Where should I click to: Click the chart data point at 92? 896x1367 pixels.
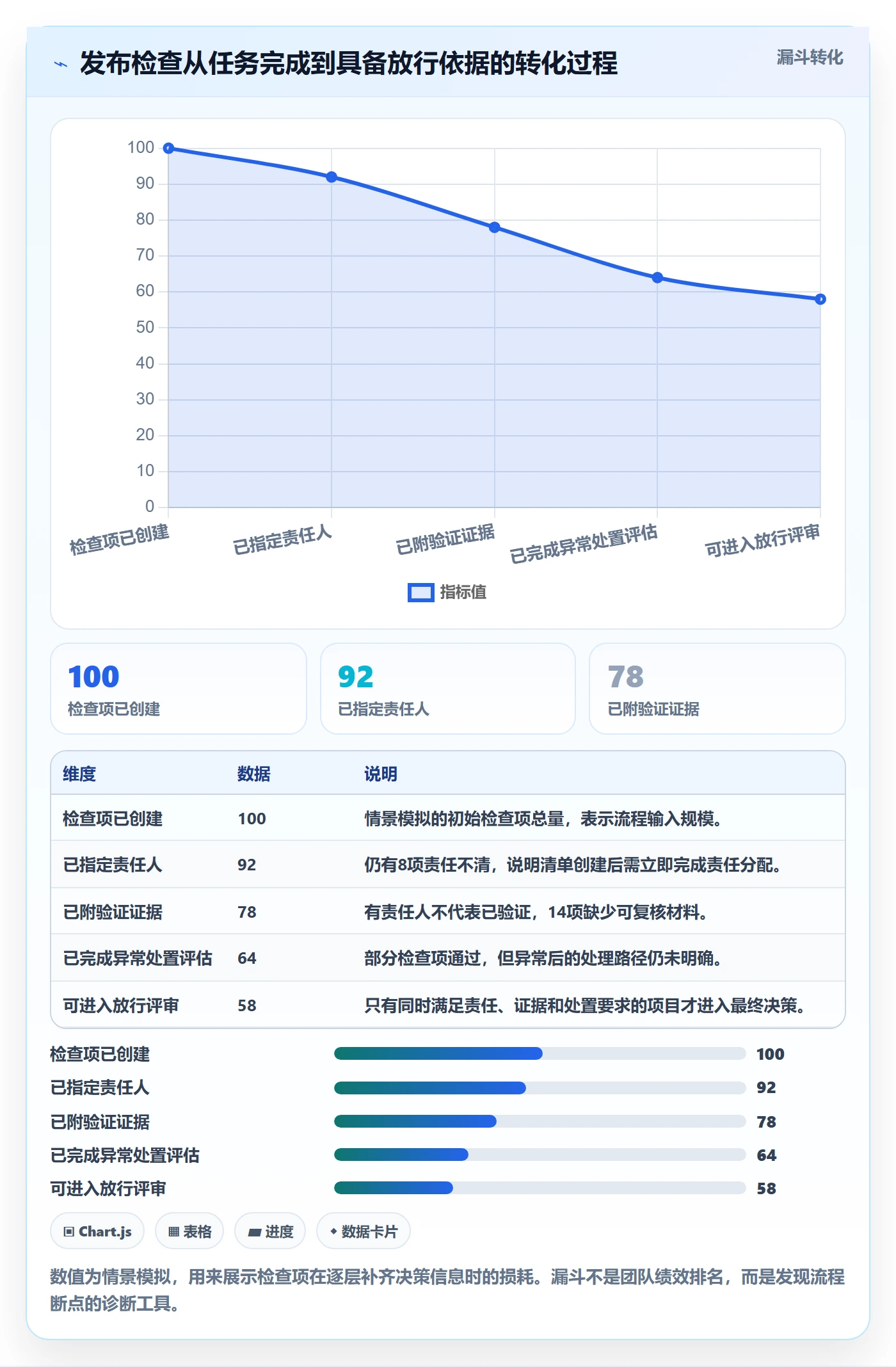point(332,177)
